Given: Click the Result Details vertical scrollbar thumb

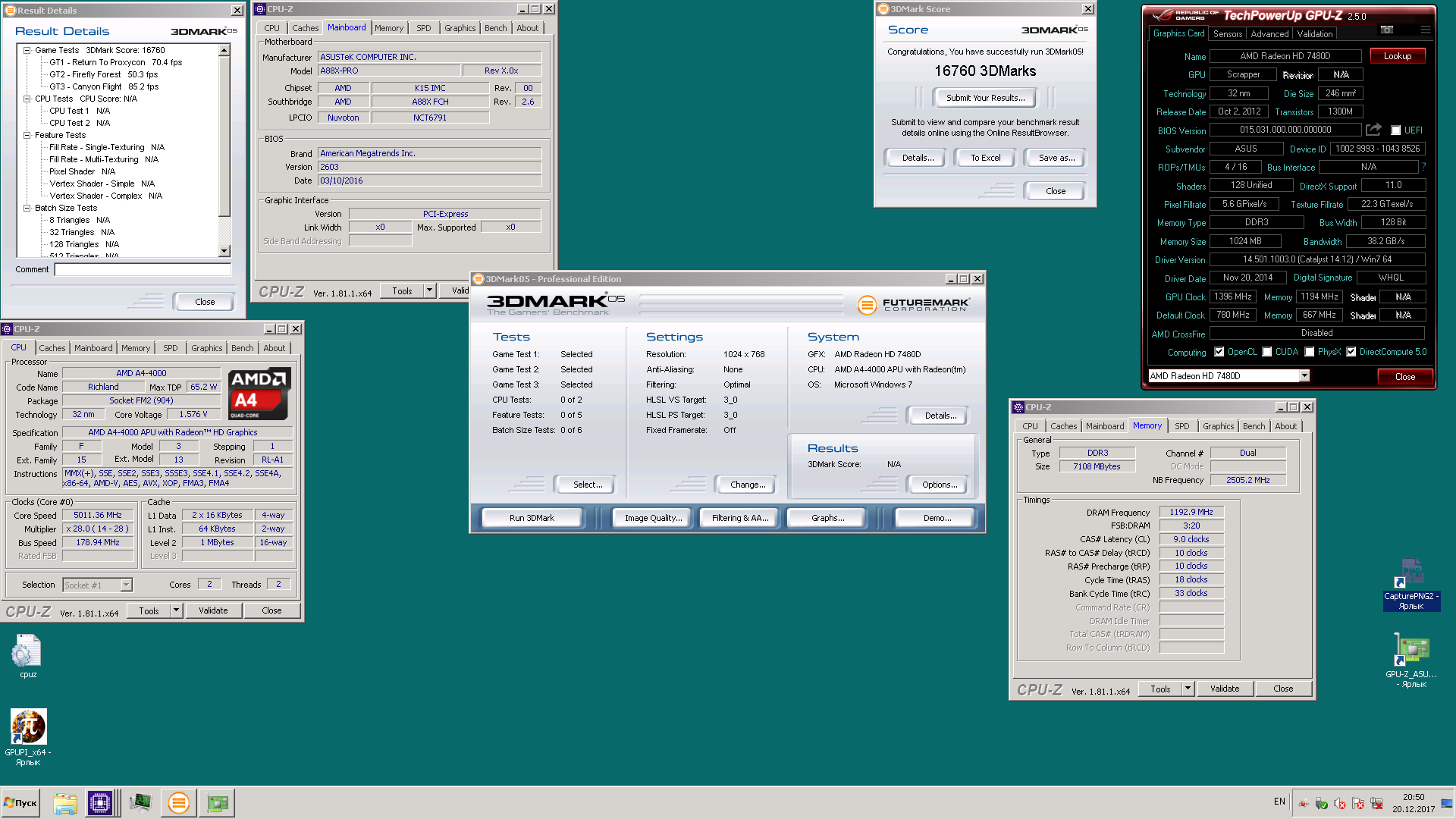Looking at the screenshot, I should [x=224, y=136].
